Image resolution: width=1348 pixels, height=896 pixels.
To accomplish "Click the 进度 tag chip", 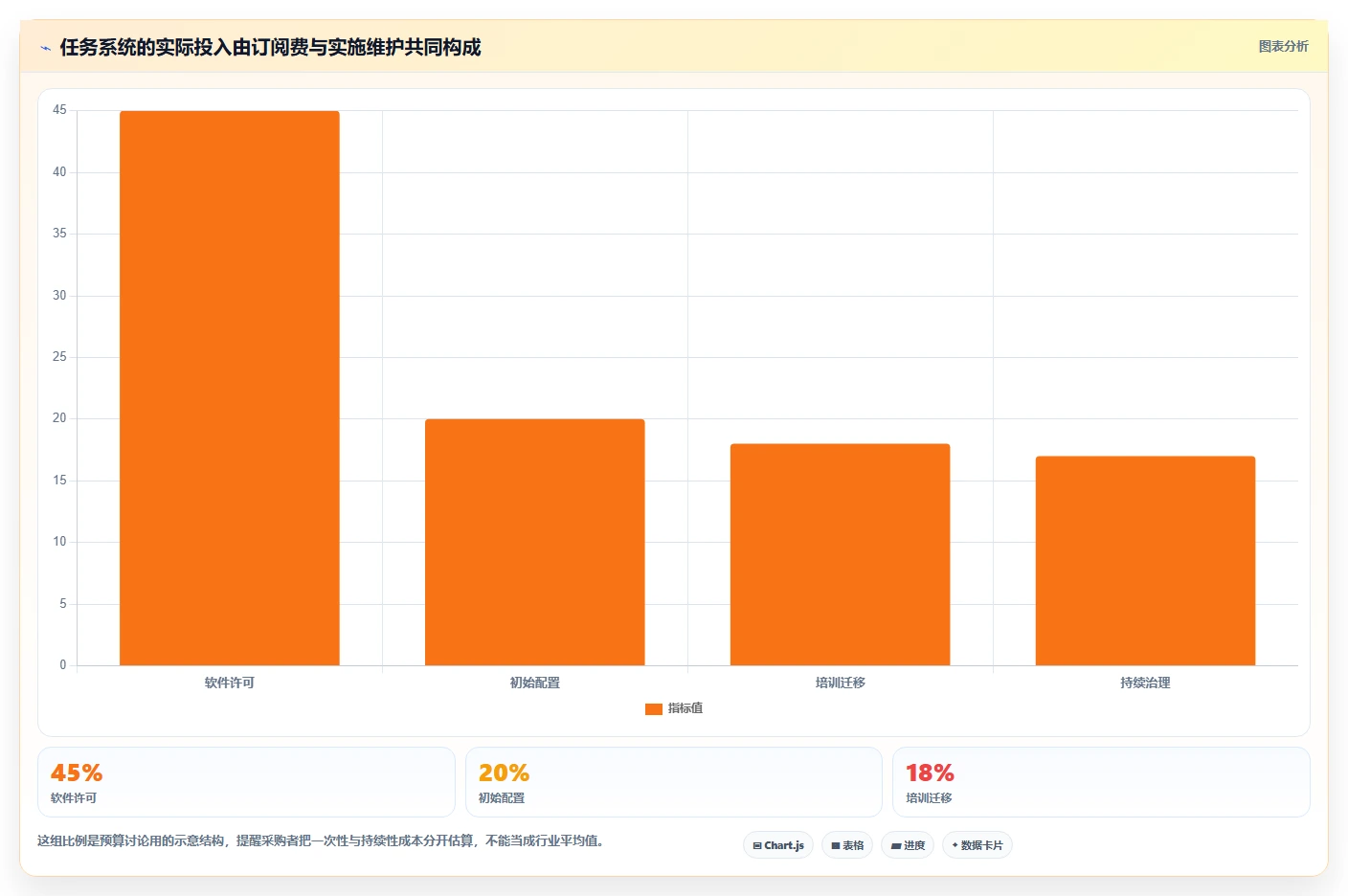I will point(908,845).
